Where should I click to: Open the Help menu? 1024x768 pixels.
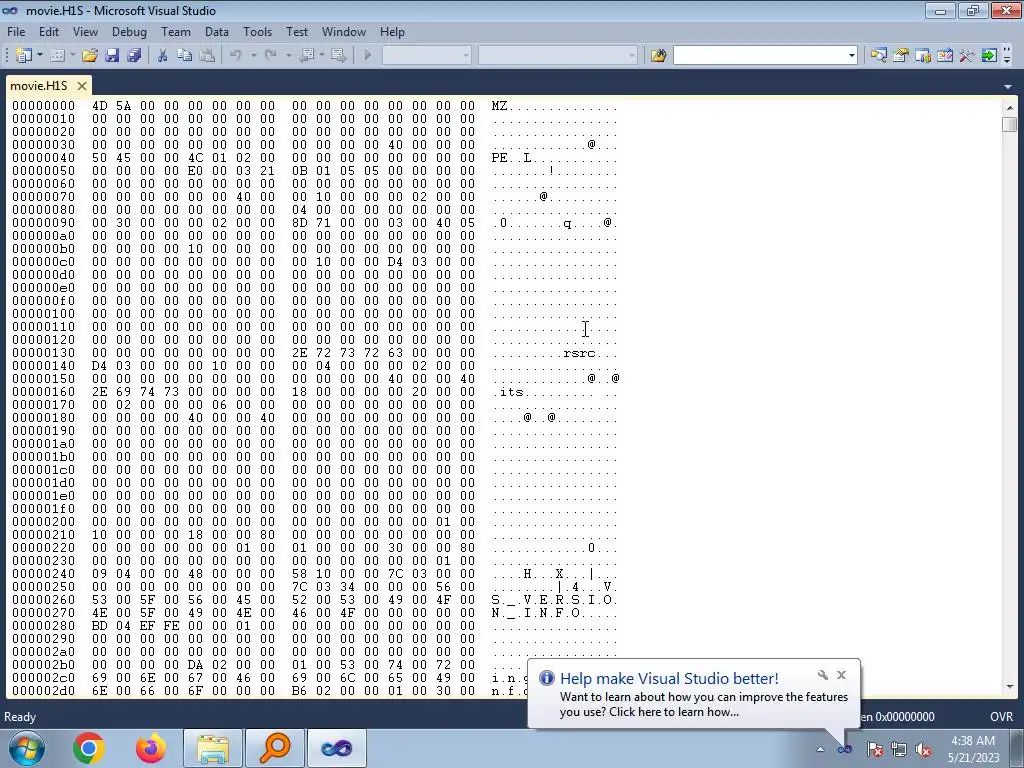point(392,31)
